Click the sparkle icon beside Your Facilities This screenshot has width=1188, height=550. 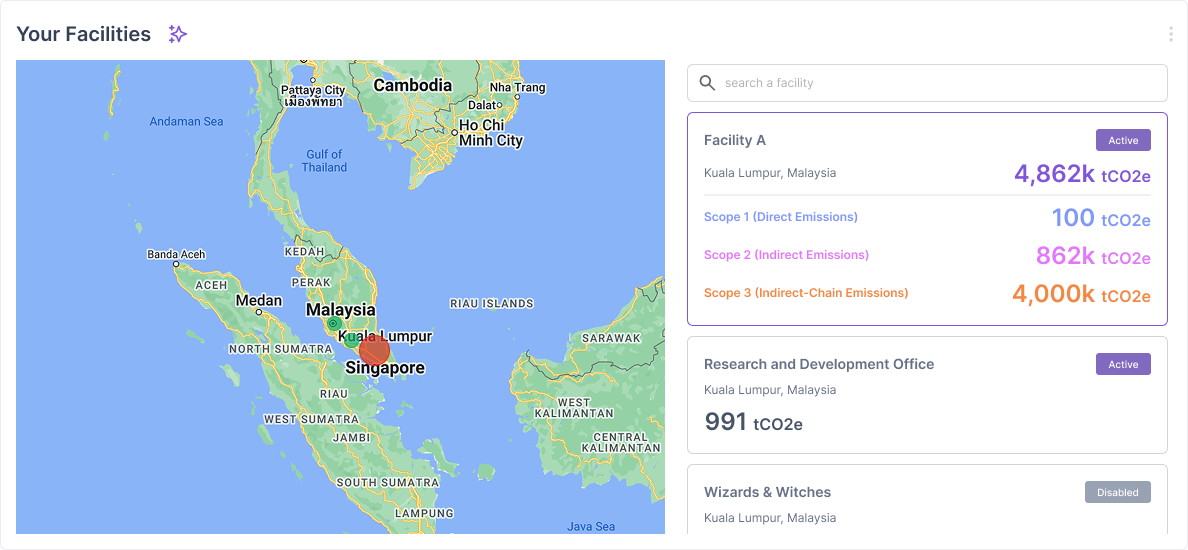[x=177, y=34]
